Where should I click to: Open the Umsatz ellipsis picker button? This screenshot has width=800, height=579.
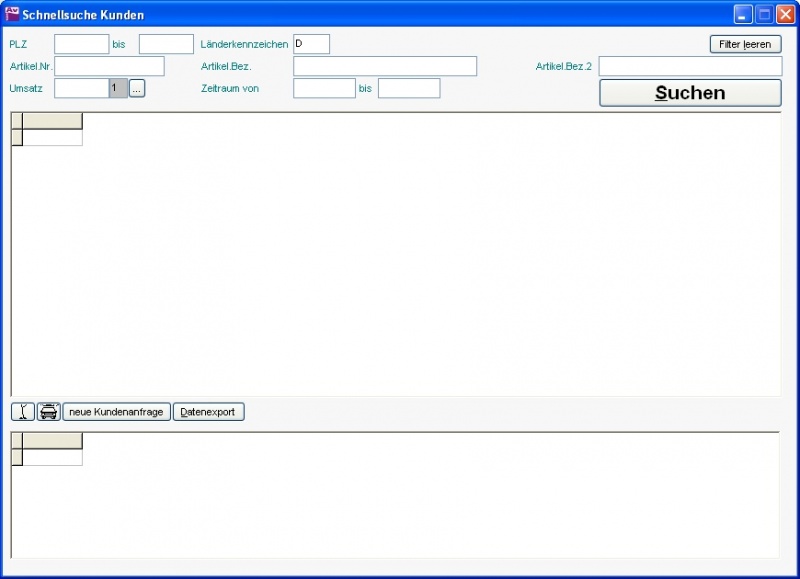137,89
